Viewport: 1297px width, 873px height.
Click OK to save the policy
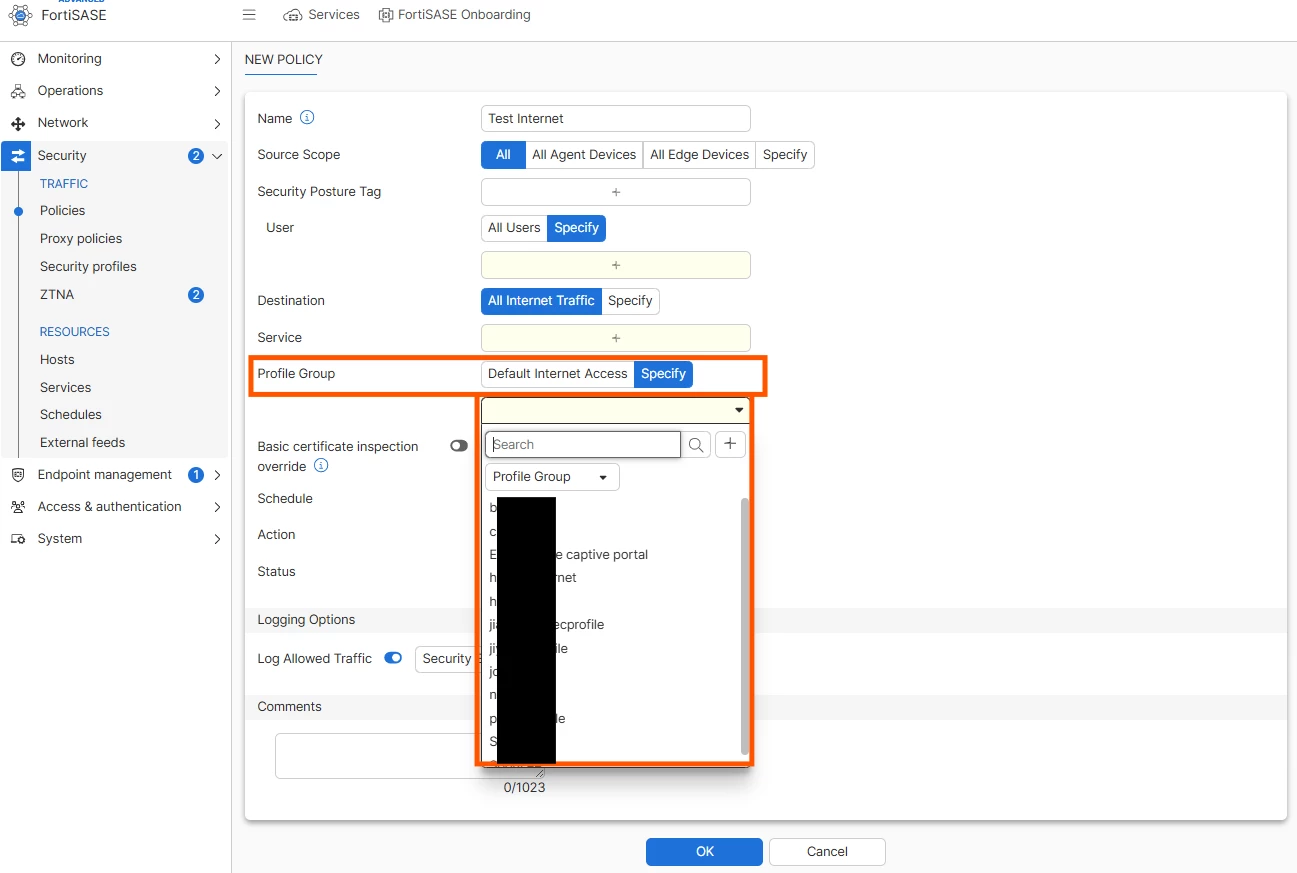click(x=705, y=852)
